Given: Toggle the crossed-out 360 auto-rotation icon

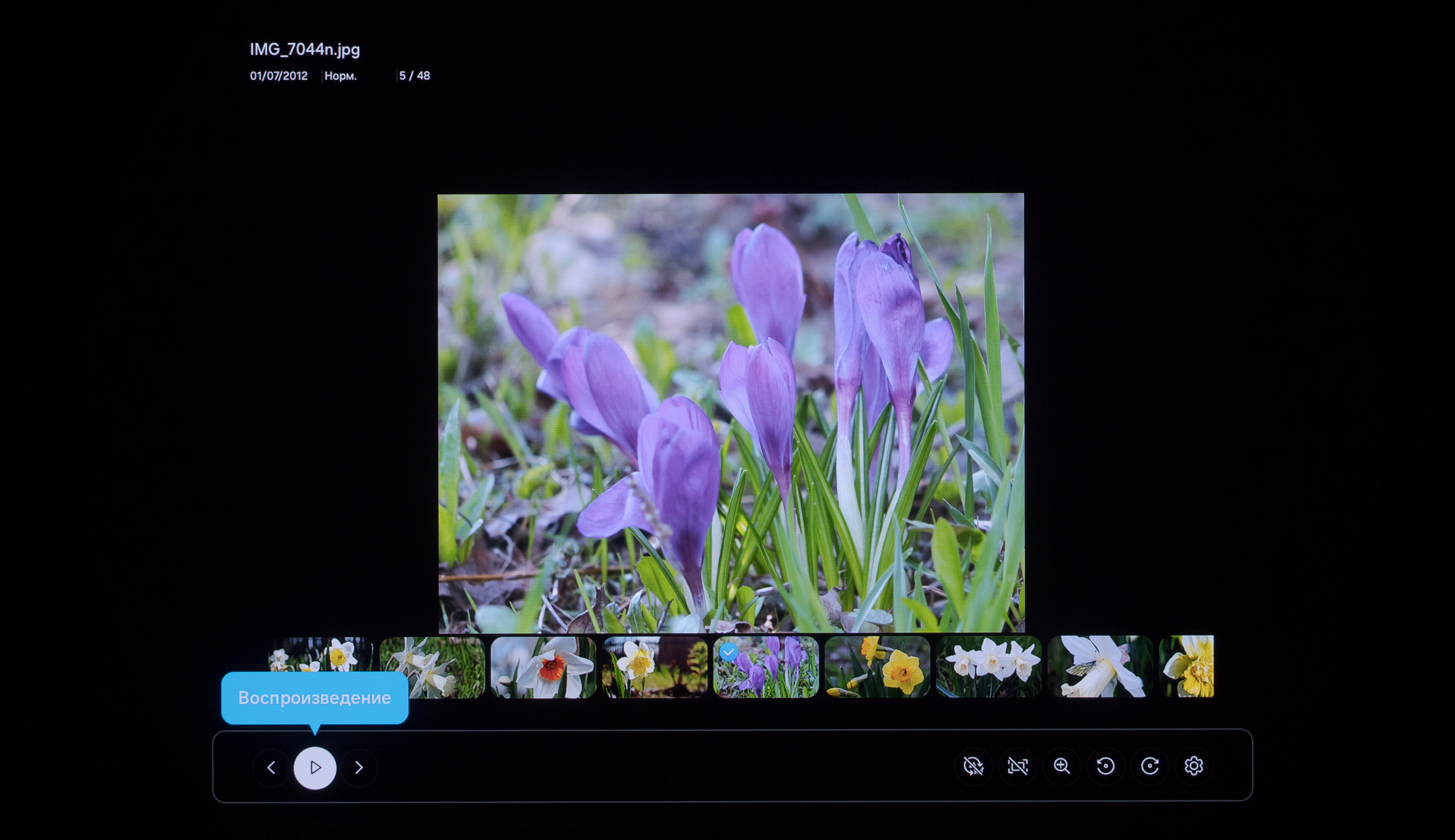Looking at the screenshot, I should [x=974, y=766].
